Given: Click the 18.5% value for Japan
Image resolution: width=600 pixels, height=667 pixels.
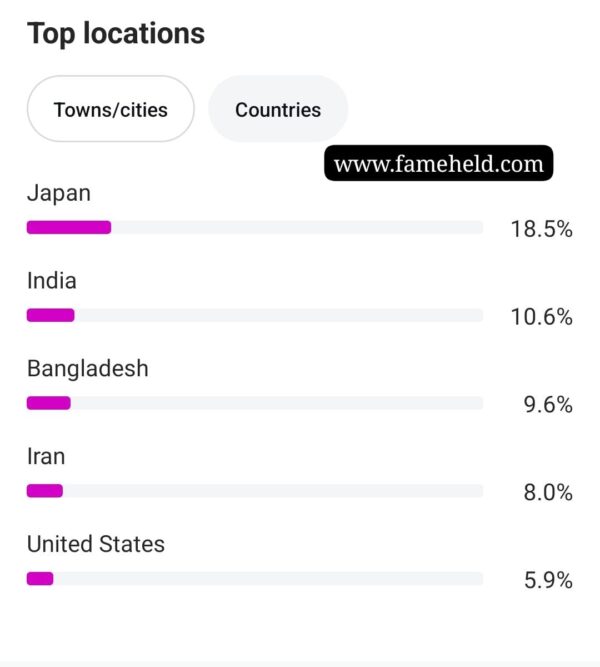Looking at the screenshot, I should 541,229.
